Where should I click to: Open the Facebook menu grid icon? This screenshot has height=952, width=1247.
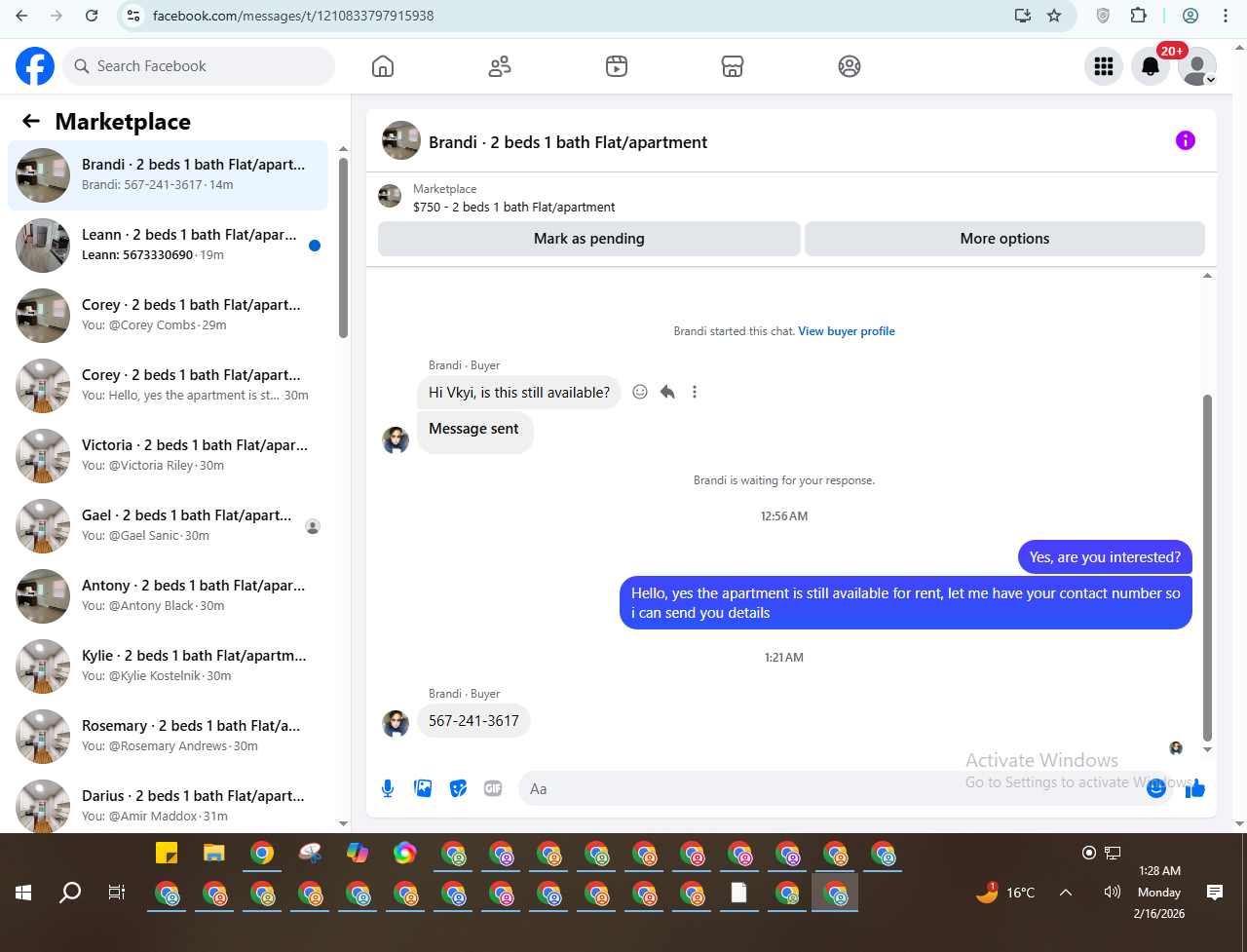(x=1104, y=66)
